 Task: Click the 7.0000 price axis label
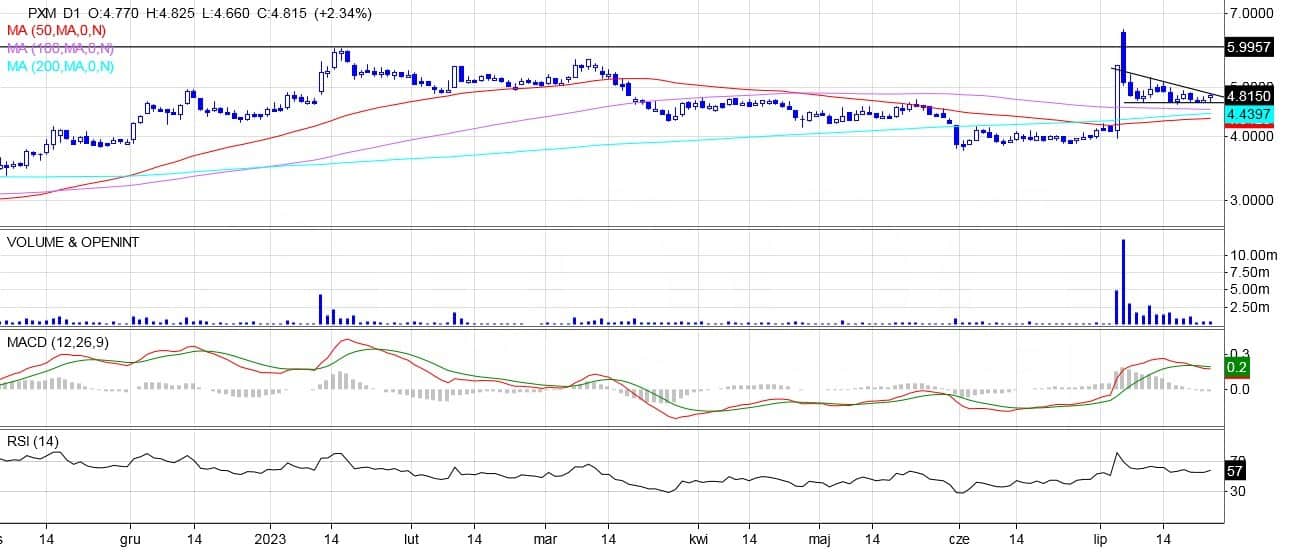pos(1252,14)
